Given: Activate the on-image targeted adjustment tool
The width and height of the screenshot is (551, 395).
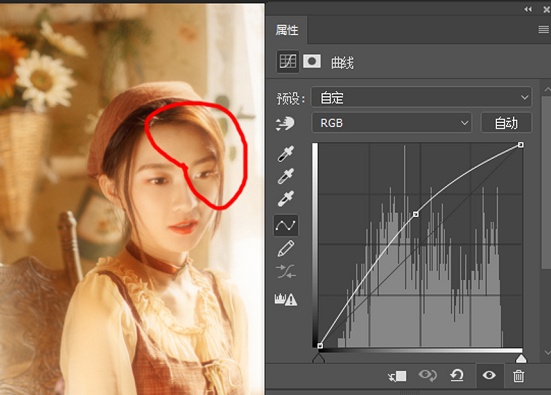Looking at the screenshot, I should point(285,124).
